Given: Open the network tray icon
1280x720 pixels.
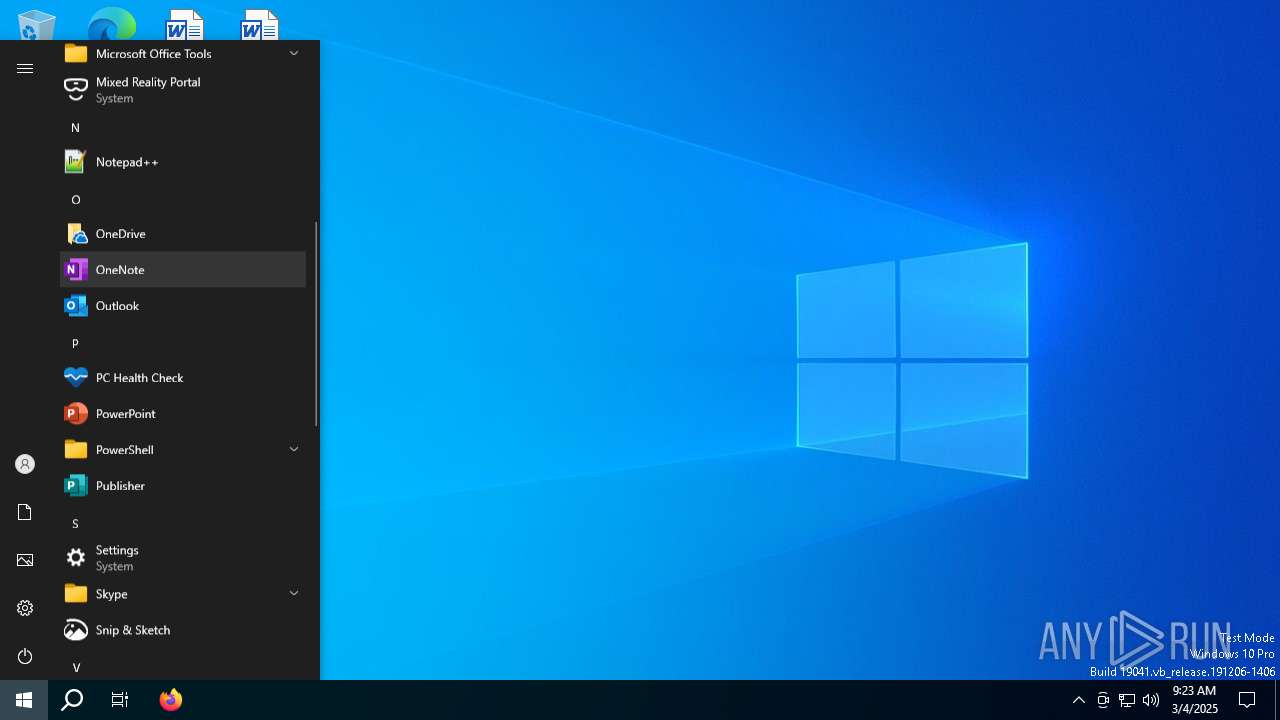Looking at the screenshot, I should pos(1127,700).
